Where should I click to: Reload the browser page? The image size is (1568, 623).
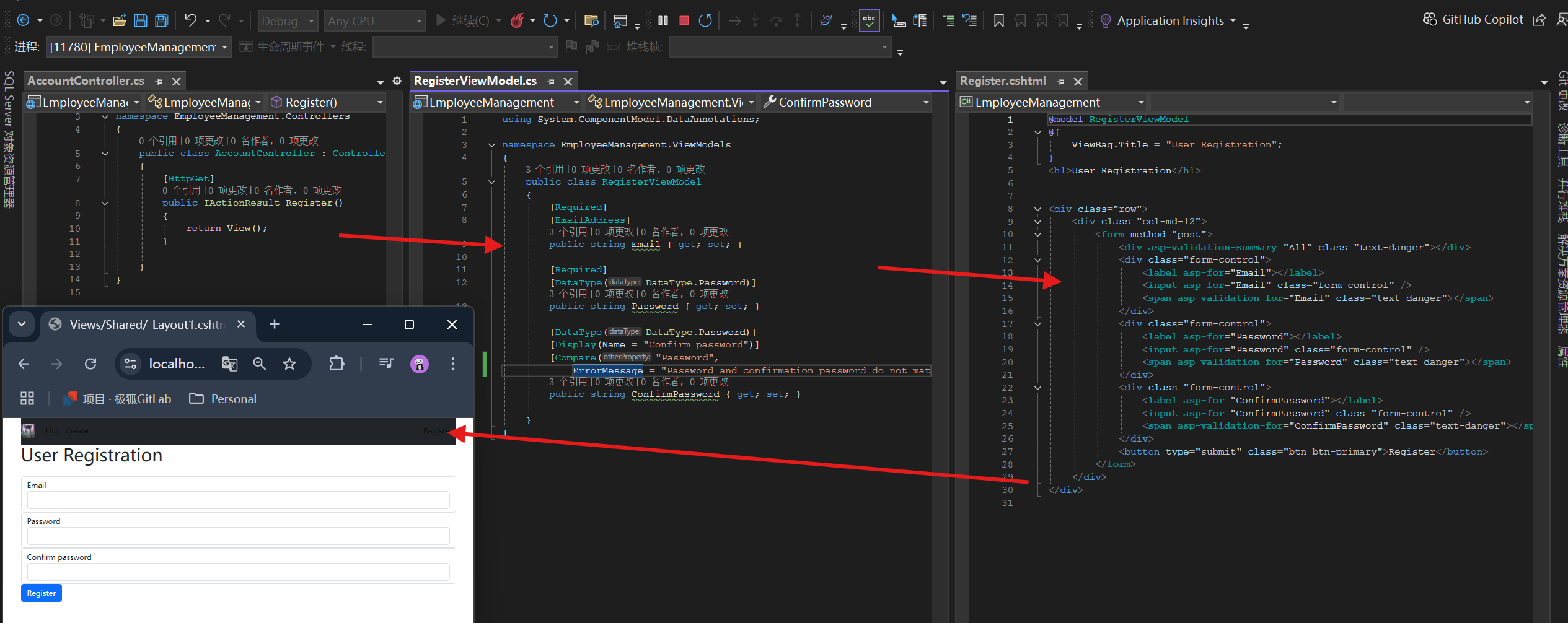tap(90, 364)
